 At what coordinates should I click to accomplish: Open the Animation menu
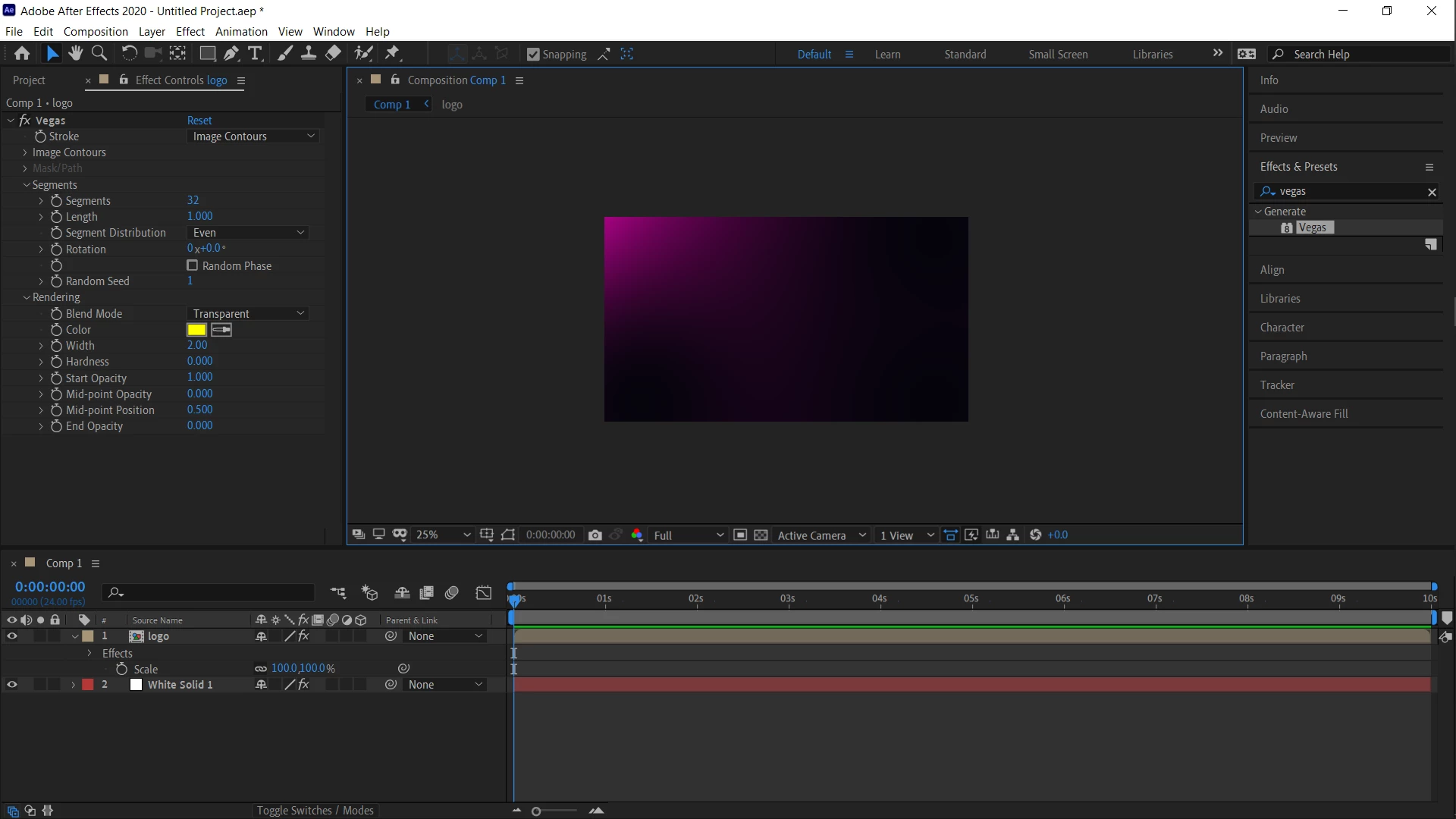241,32
